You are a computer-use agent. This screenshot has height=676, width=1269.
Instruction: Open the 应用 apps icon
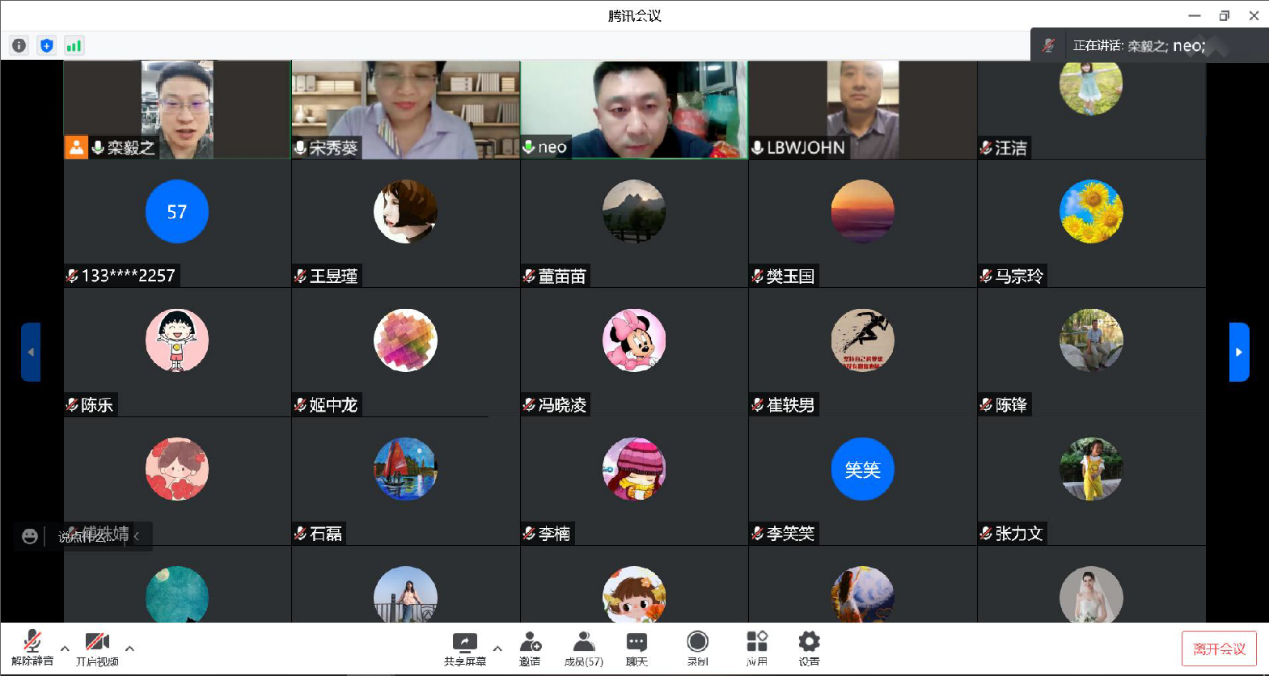(x=756, y=647)
